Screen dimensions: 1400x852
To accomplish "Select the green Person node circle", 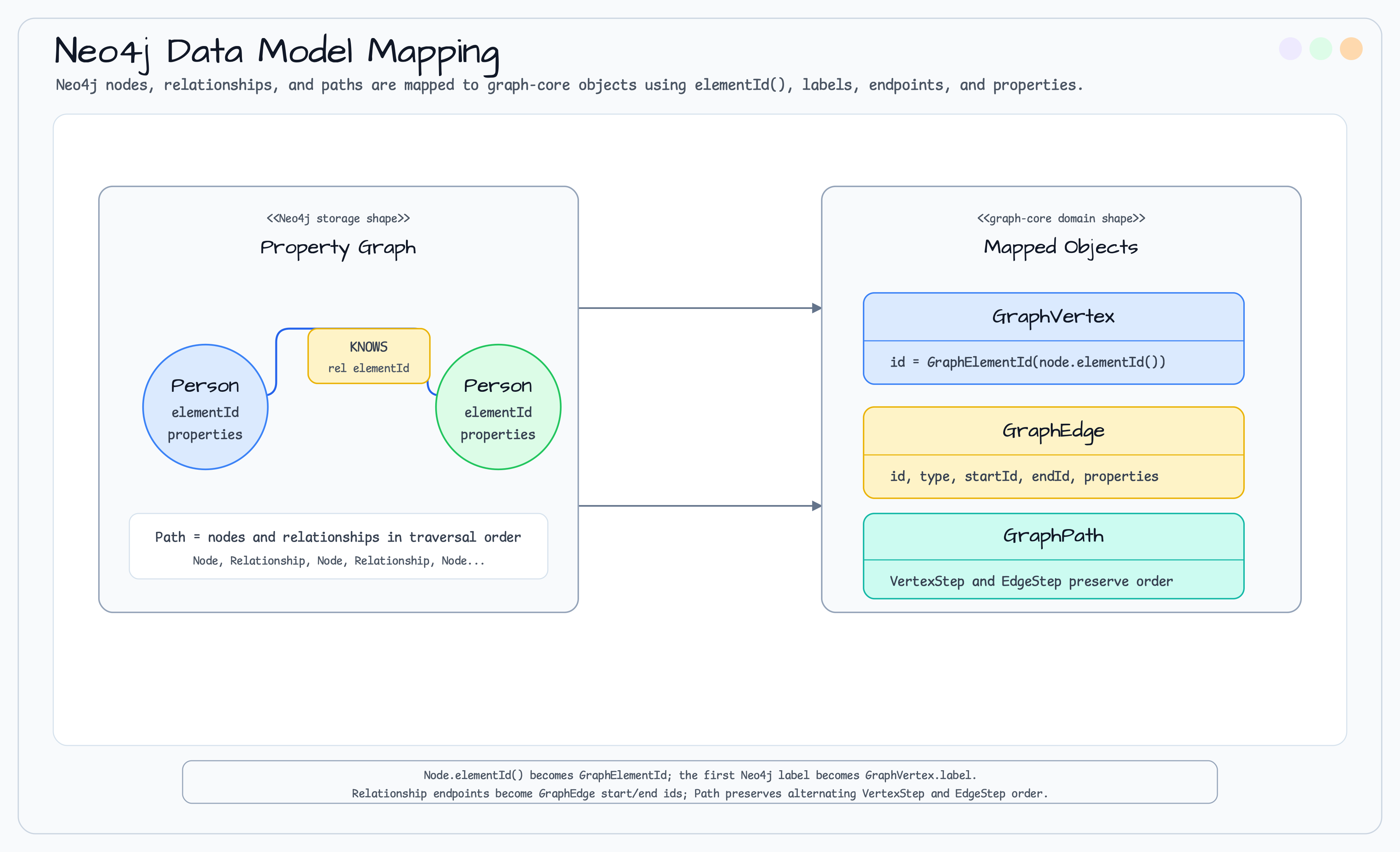I will click(x=498, y=407).
